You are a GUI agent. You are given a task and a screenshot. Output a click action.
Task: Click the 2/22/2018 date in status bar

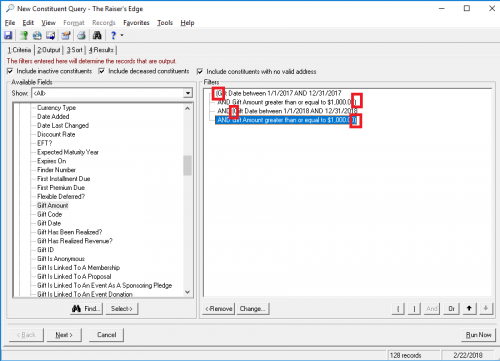(468, 355)
